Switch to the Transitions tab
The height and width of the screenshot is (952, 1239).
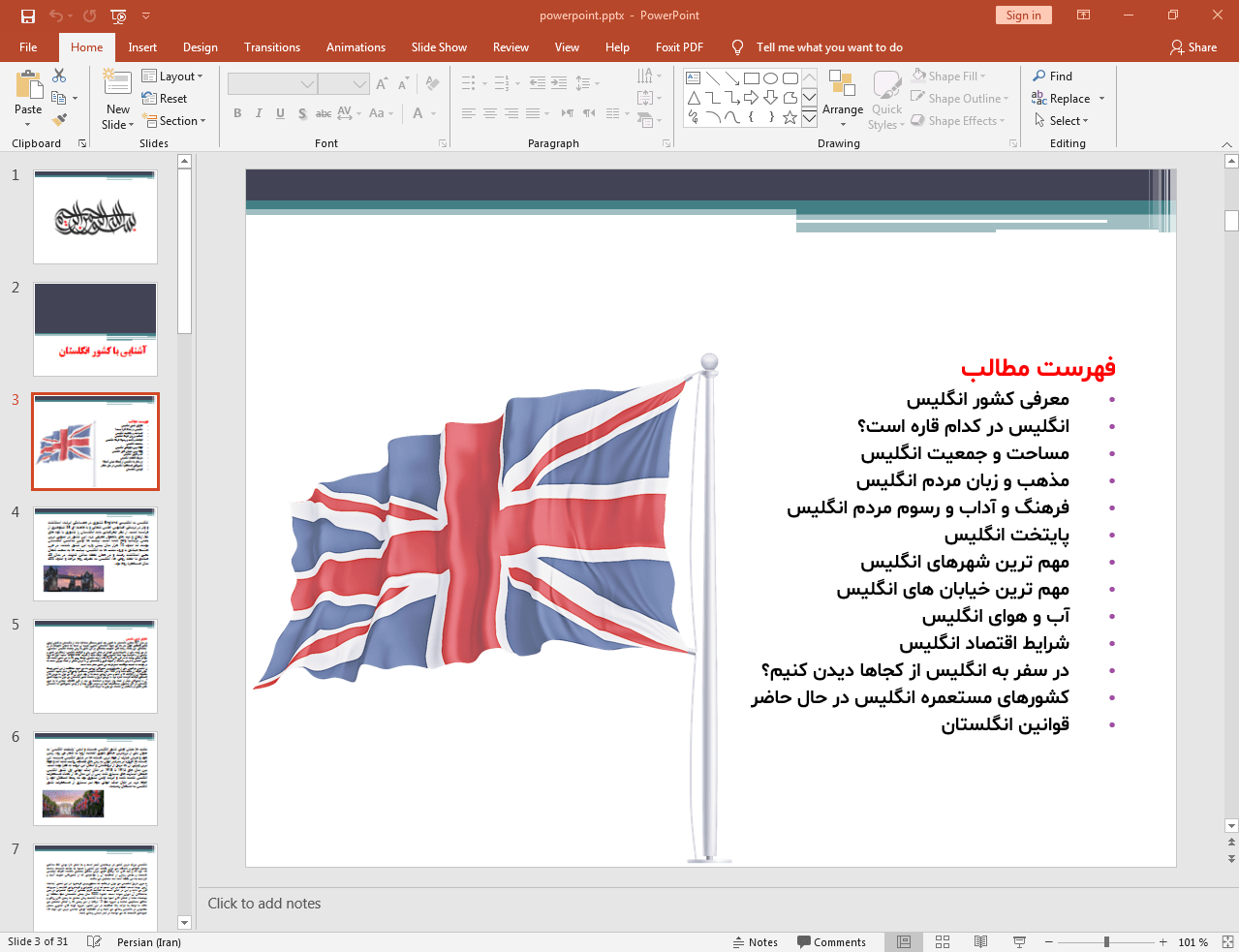(272, 47)
